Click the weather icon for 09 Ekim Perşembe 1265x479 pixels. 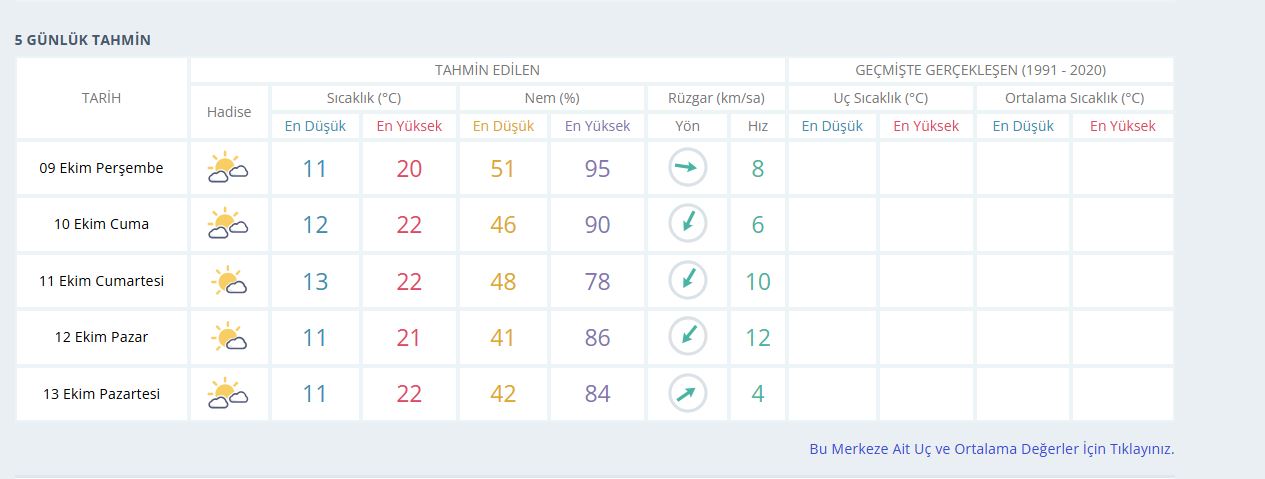[x=228, y=168]
